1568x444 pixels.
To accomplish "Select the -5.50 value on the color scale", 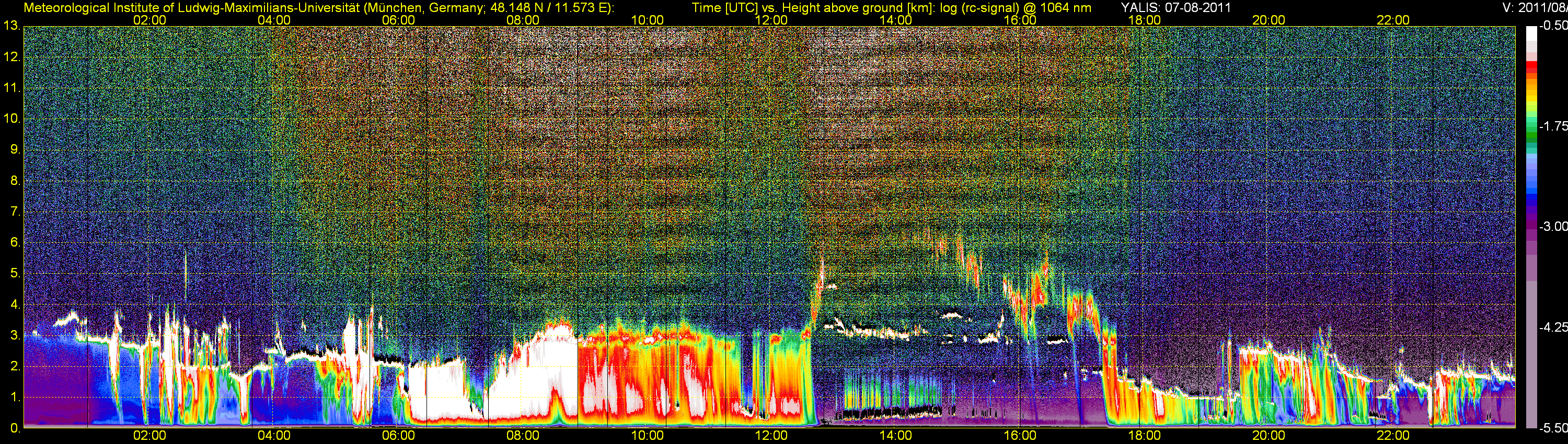I will click(1552, 428).
